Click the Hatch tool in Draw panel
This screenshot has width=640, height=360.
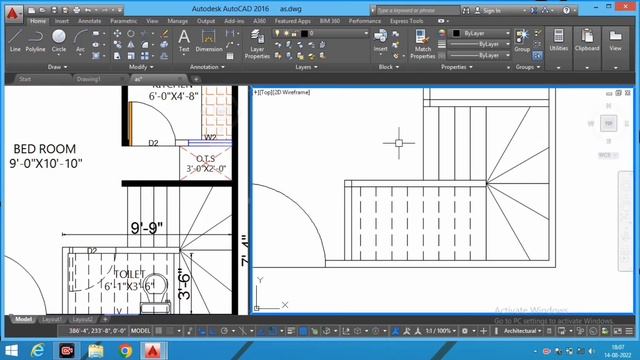point(96,56)
